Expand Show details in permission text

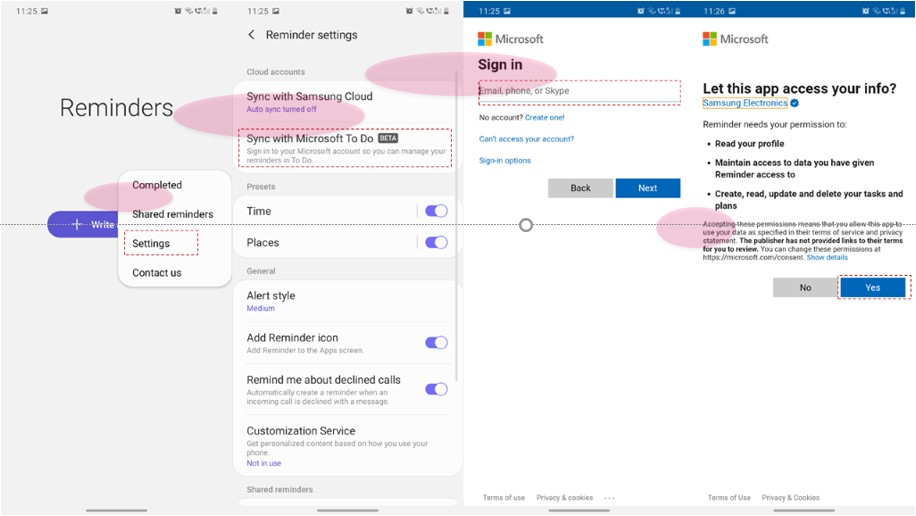click(x=827, y=257)
